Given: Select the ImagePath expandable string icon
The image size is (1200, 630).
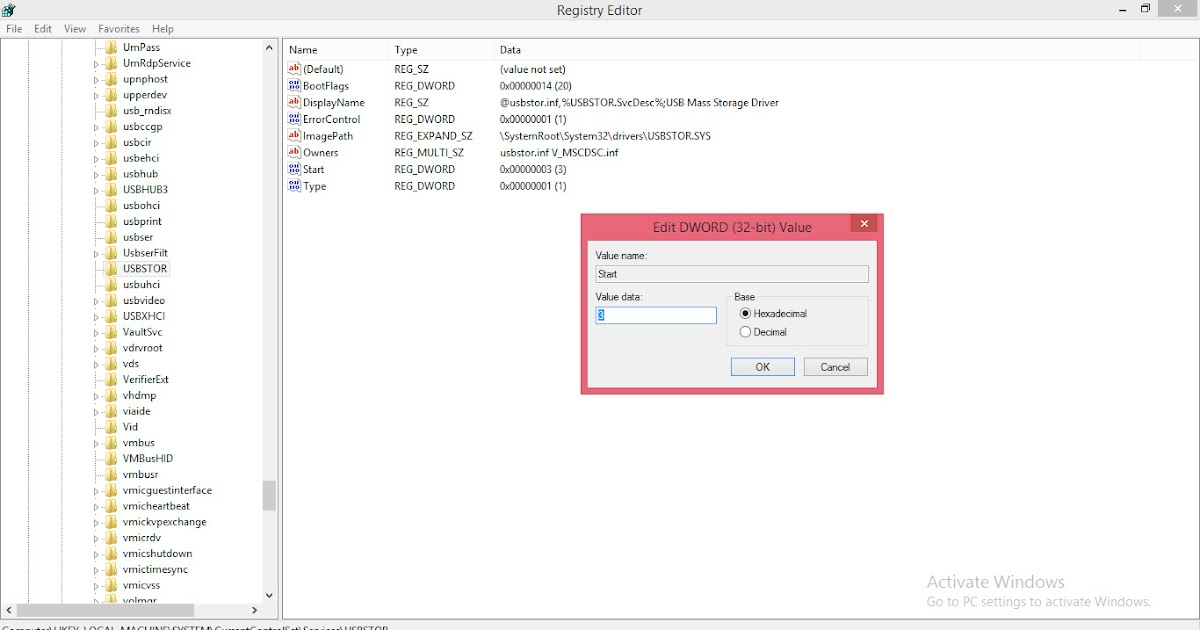Looking at the screenshot, I should click(x=293, y=135).
